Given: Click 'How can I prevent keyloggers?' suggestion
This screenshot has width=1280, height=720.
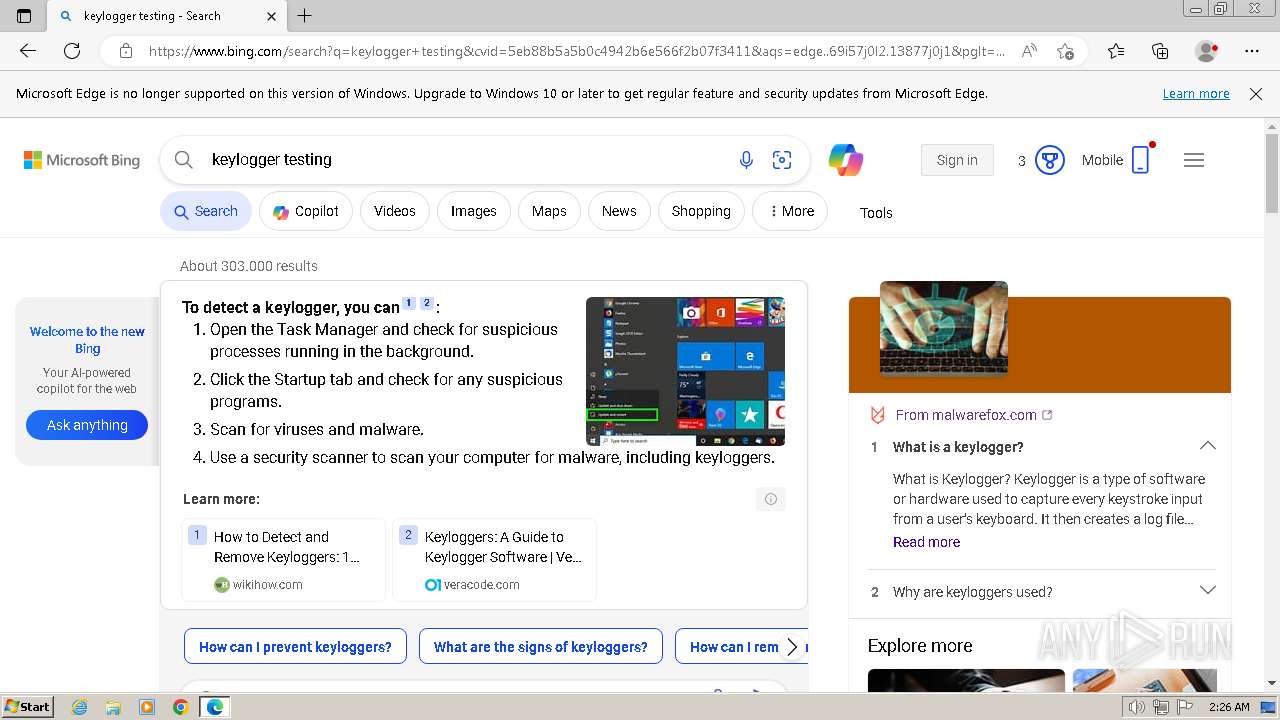Looking at the screenshot, I should tap(295, 647).
